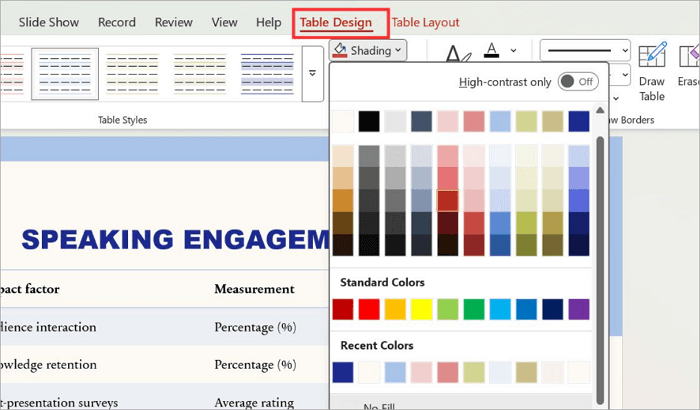Click the font color A icon

point(492,50)
